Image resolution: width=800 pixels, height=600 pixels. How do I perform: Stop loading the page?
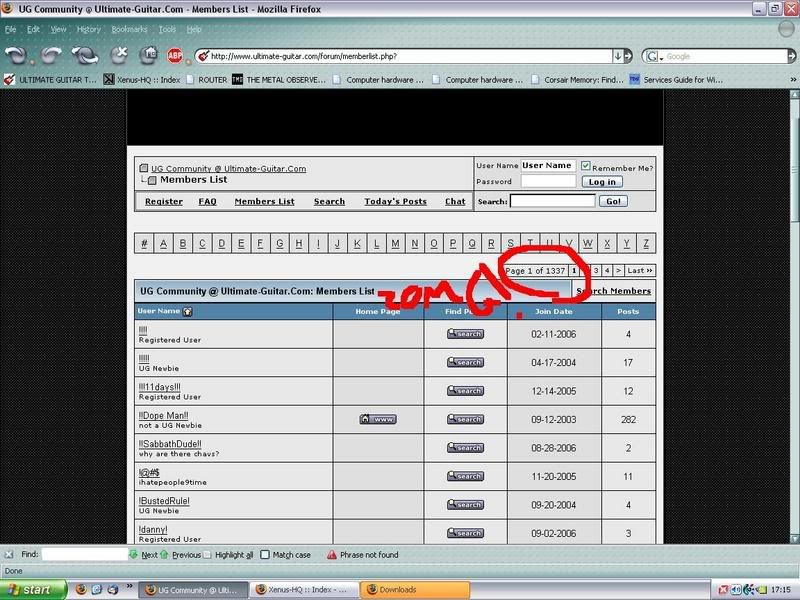click(119, 55)
